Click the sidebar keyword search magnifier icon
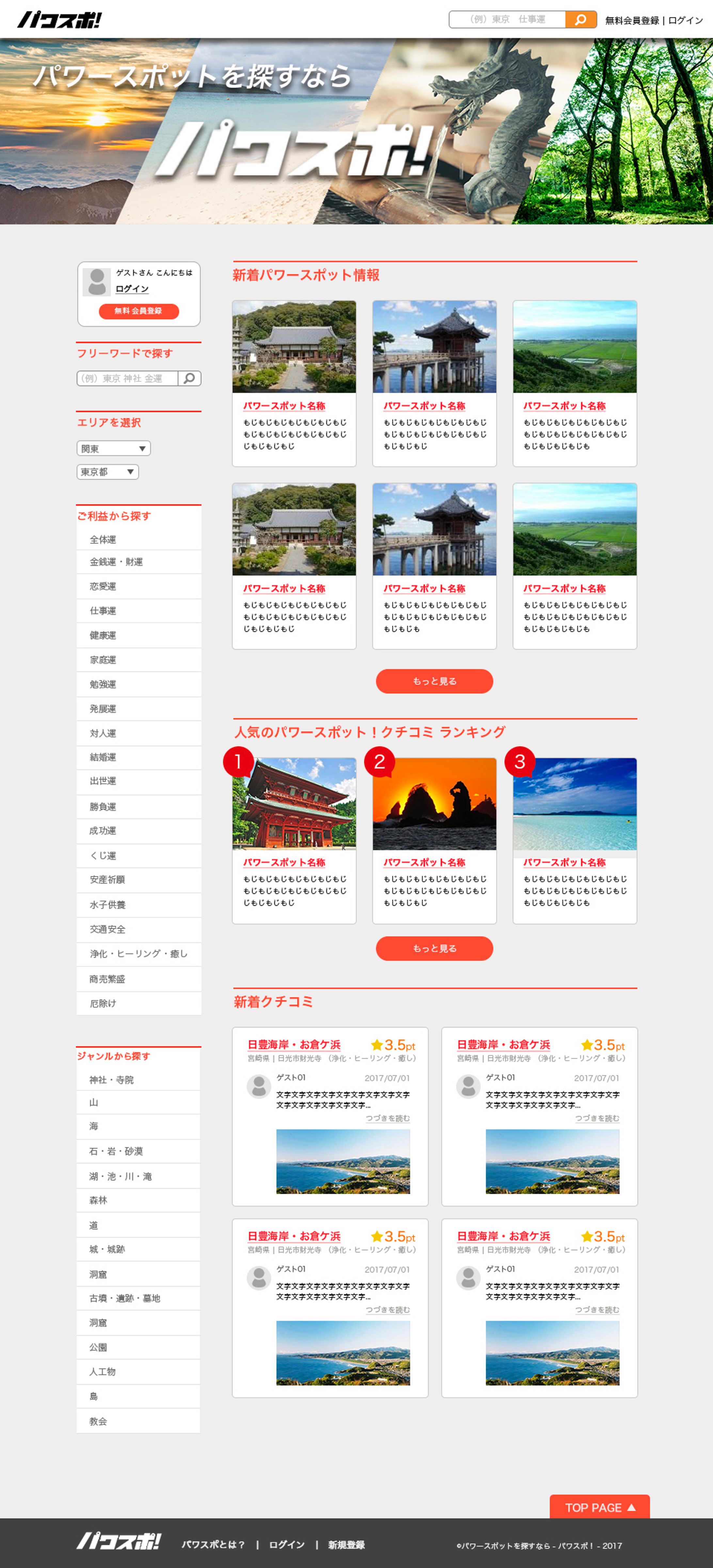 [x=189, y=378]
